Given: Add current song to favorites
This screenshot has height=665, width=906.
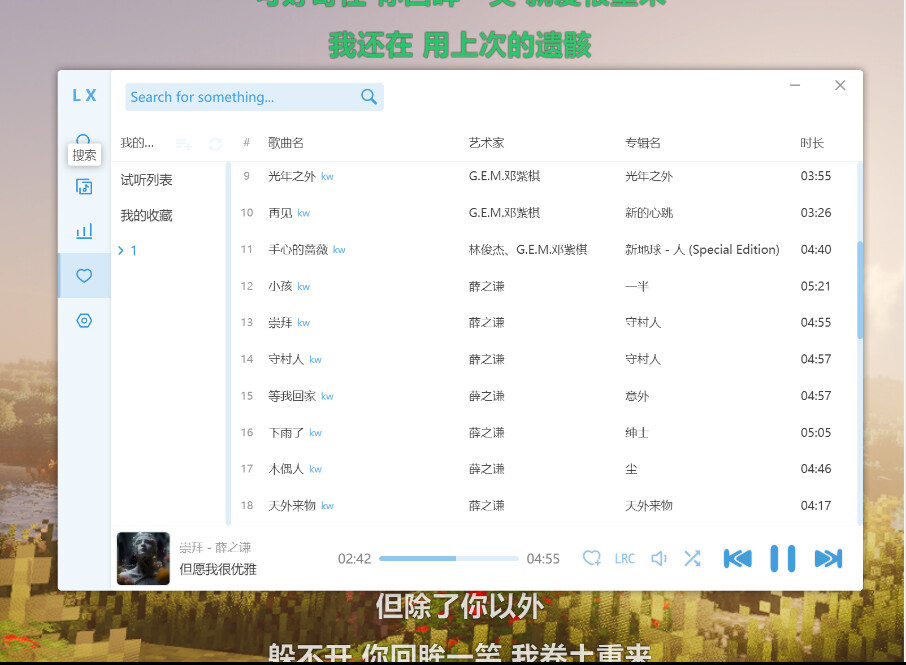Looking at the screenshot, I should [x=591, y=558].
